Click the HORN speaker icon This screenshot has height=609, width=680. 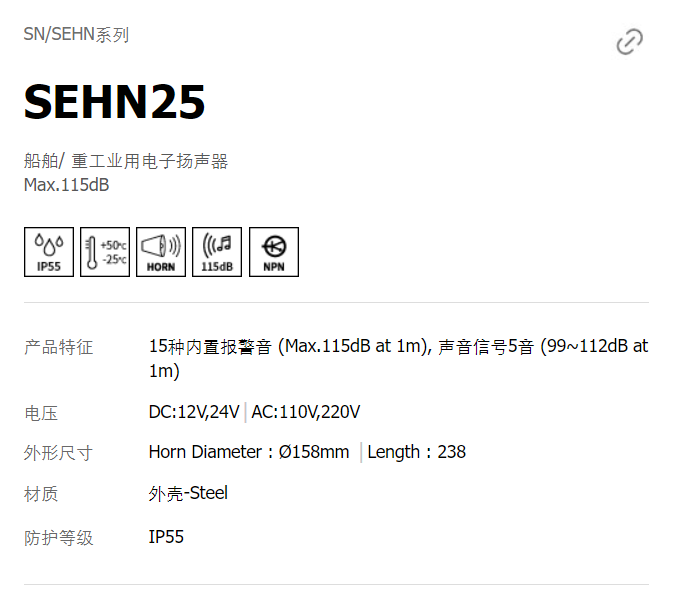[x=161, y=252]
